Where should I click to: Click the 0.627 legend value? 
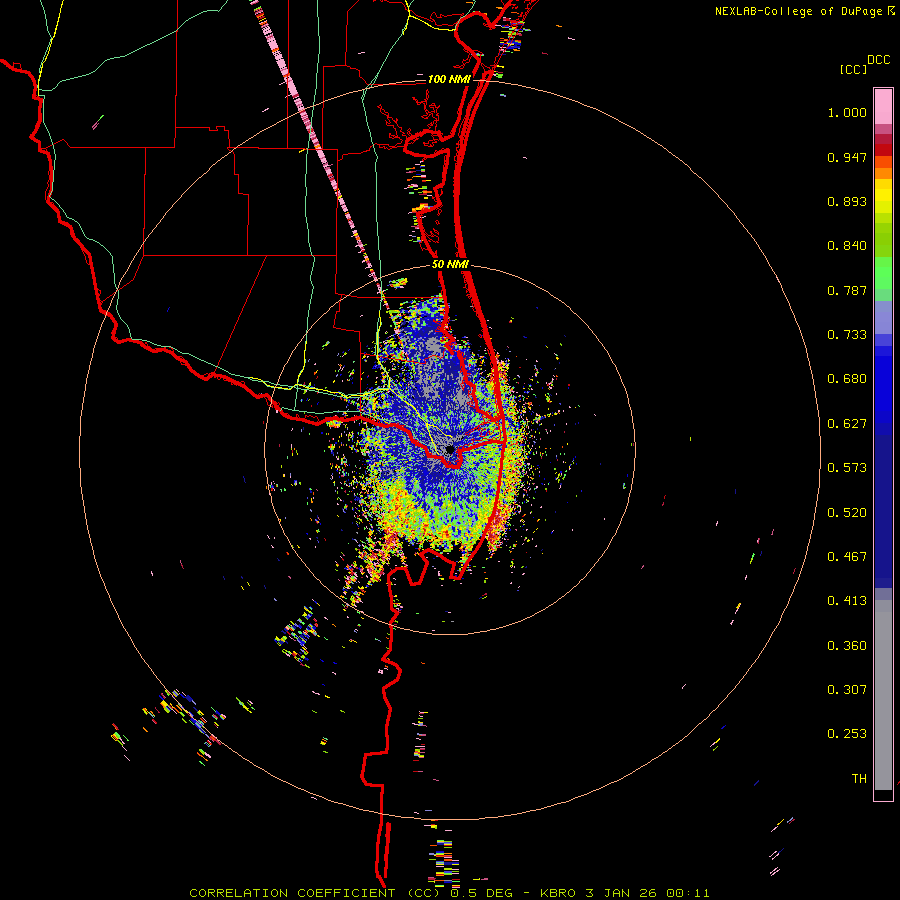[847, 424]
